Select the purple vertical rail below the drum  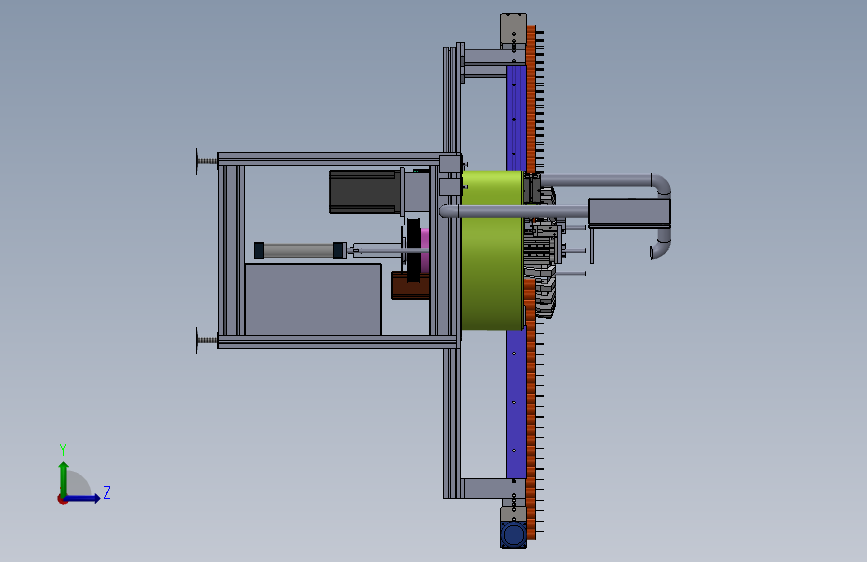[516, 404]
